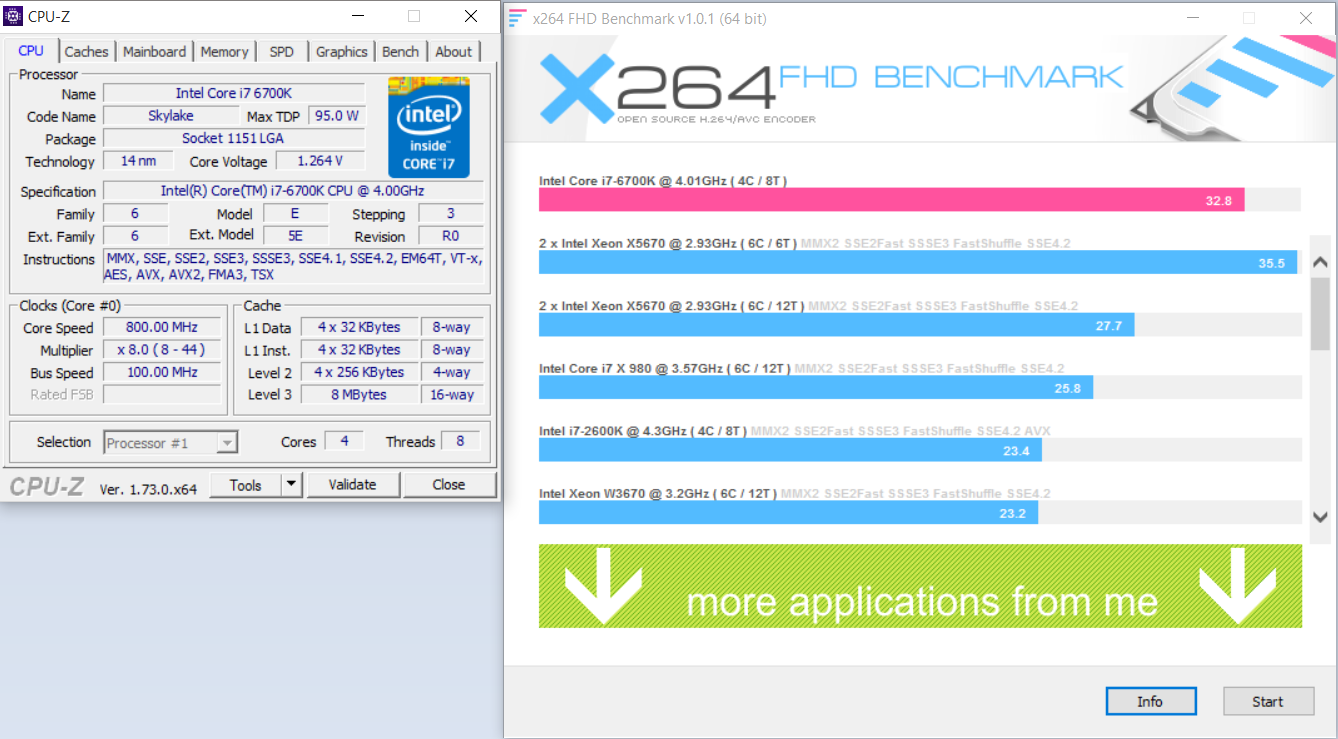Screen dimensions: 1338x739
Task: Show the About tab
Action: point(453,52)
